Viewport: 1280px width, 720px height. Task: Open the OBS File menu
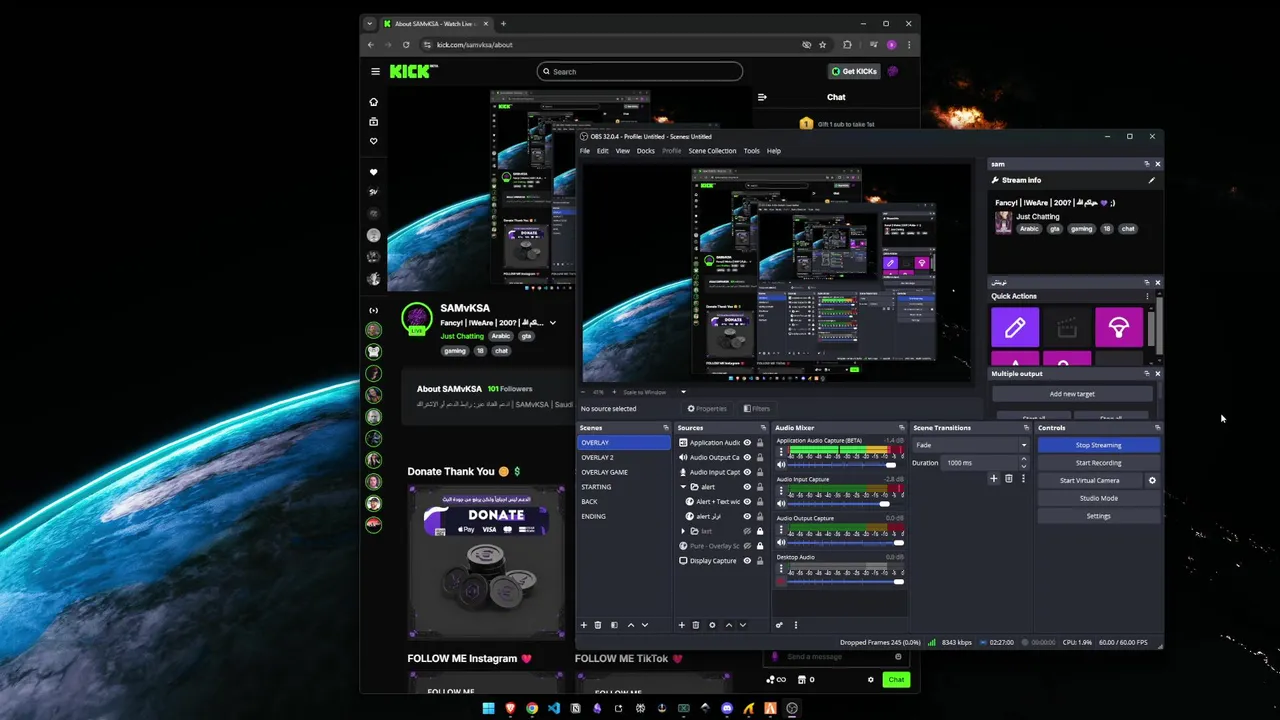coord(585,151)
